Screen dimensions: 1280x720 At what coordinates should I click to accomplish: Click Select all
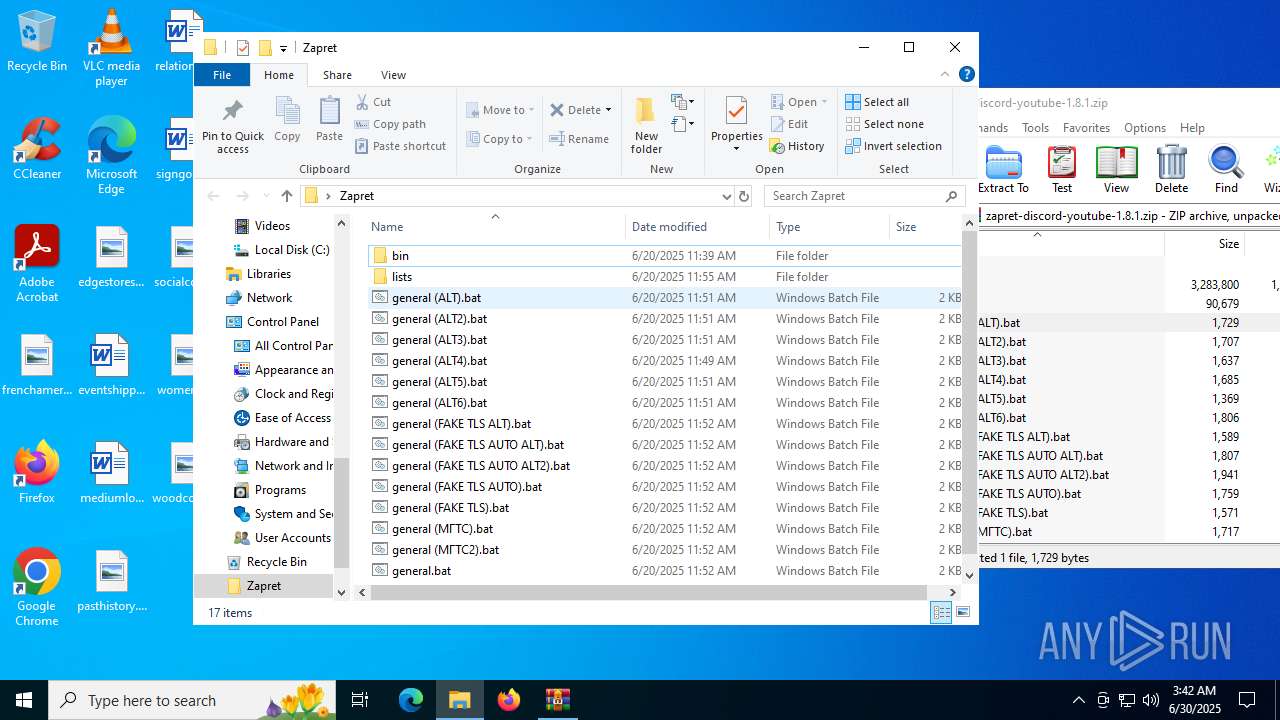[x=877, y=102]
